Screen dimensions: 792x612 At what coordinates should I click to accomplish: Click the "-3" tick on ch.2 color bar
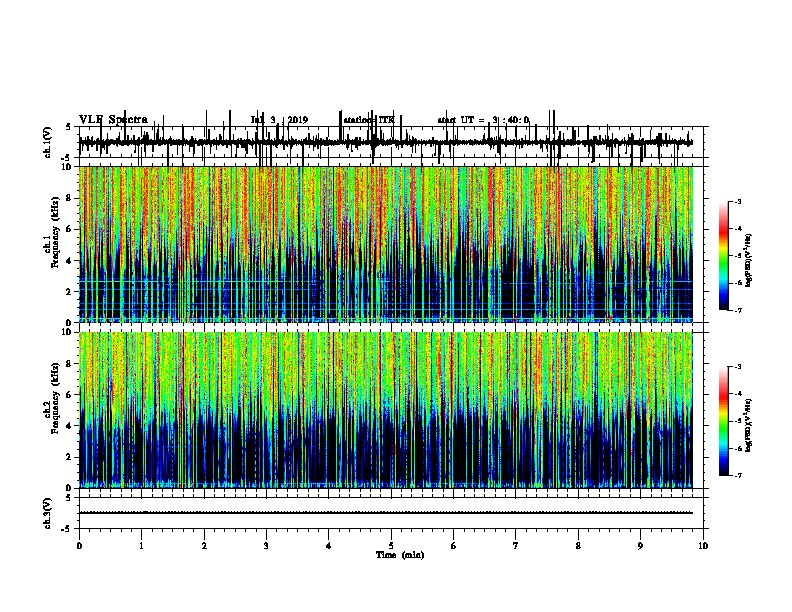(x=737, y=367)
